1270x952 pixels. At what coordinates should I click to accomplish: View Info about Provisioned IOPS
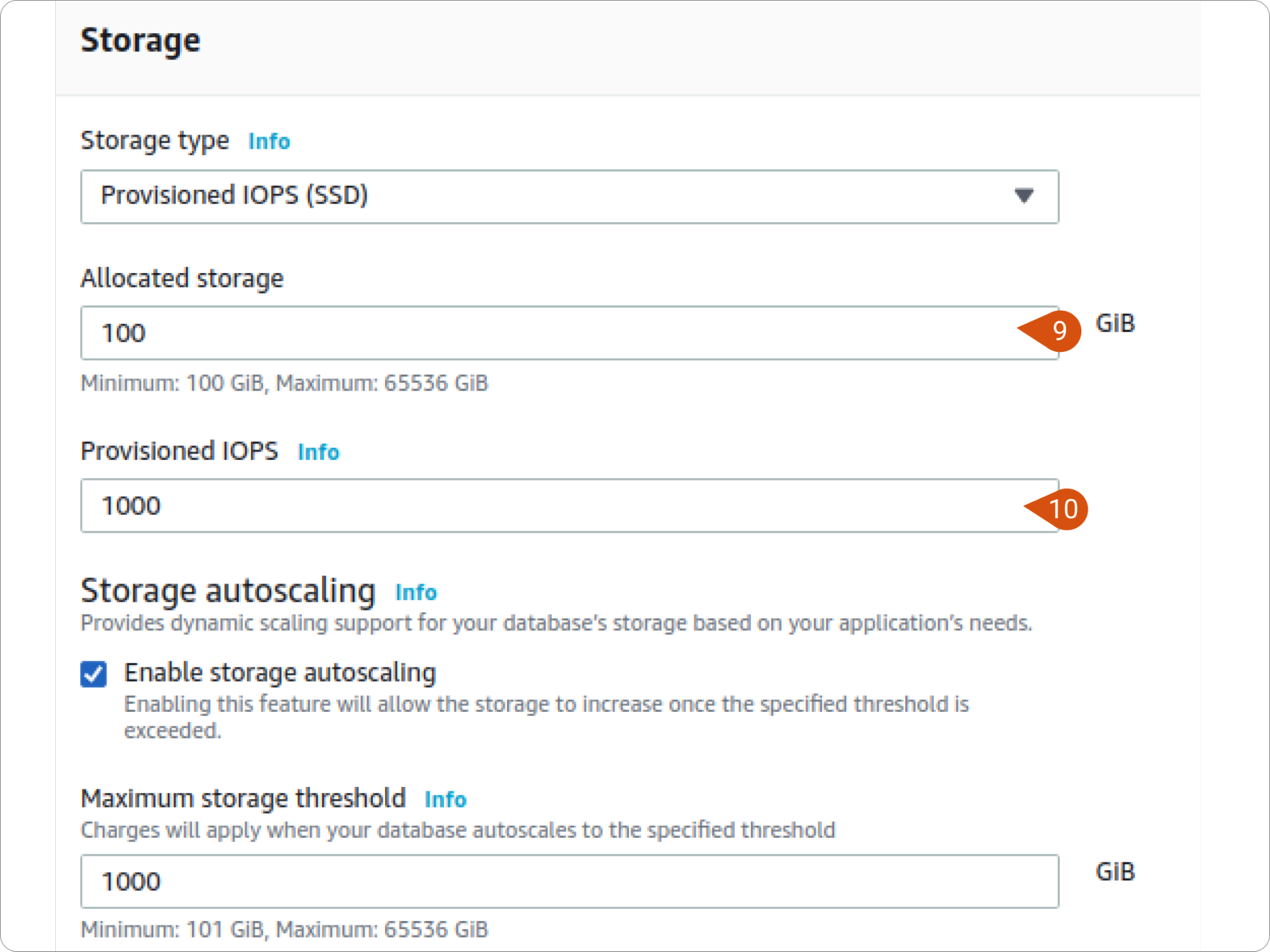pos(319,452)
